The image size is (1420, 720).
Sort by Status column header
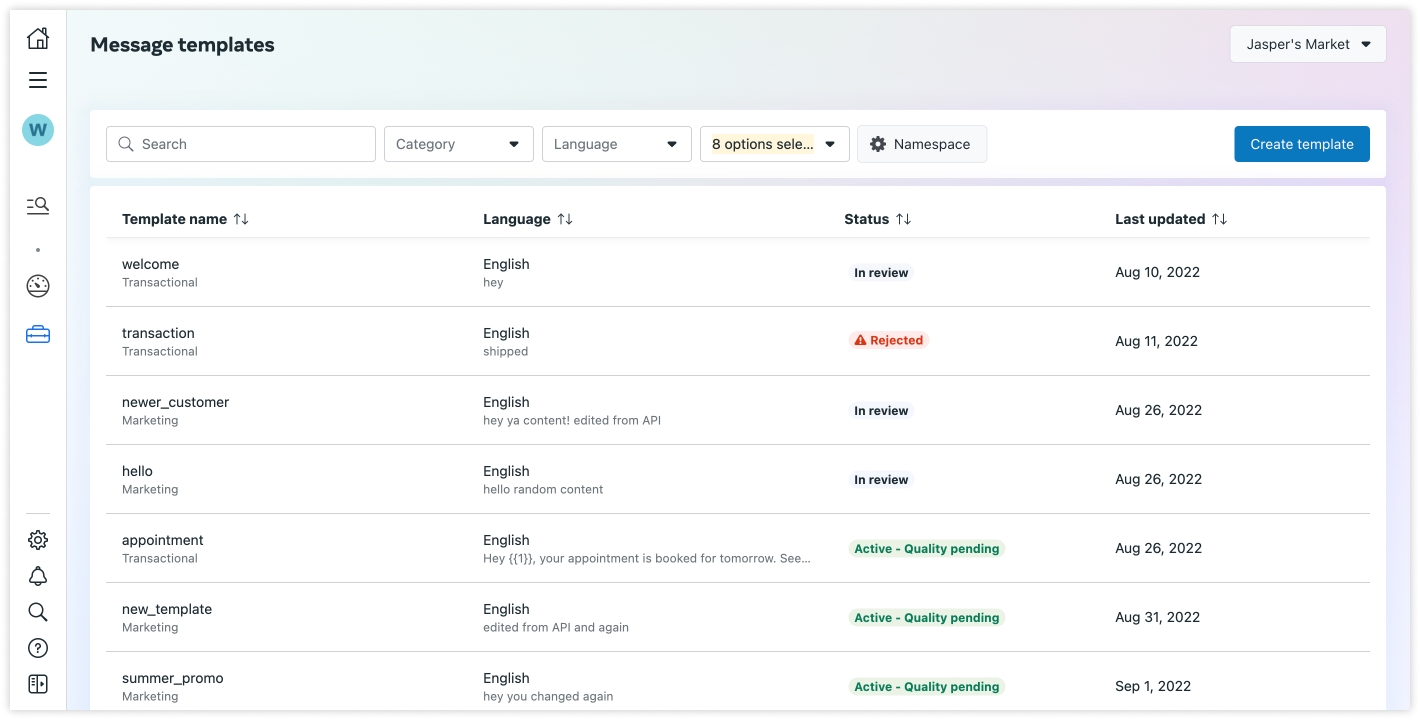point(903,219)
